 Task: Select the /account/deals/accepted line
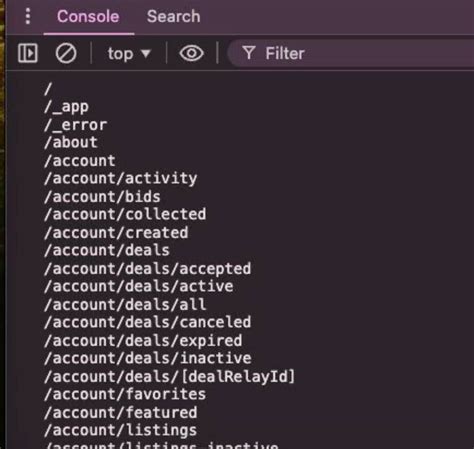(148, 269)
